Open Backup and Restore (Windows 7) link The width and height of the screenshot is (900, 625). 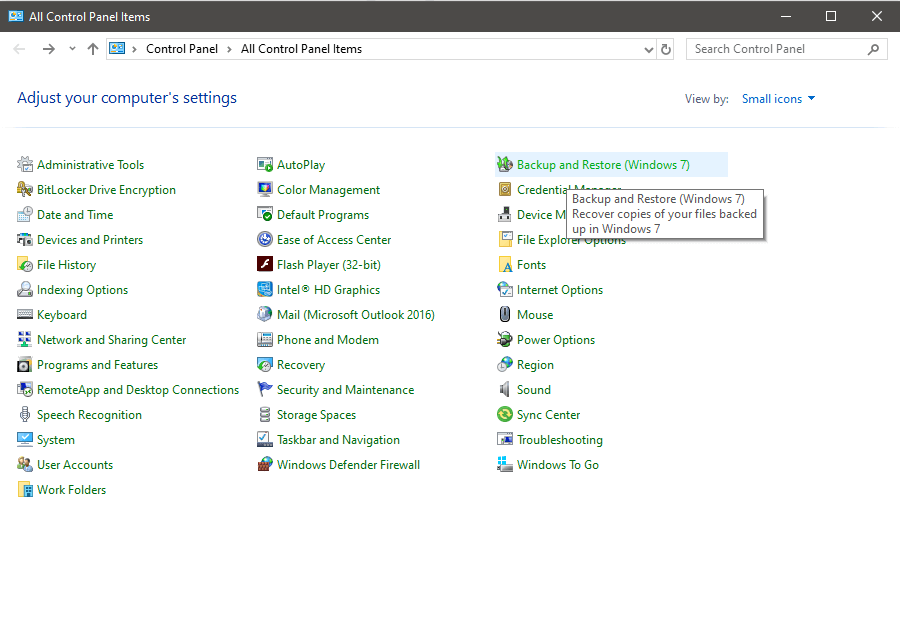(604, 163)
